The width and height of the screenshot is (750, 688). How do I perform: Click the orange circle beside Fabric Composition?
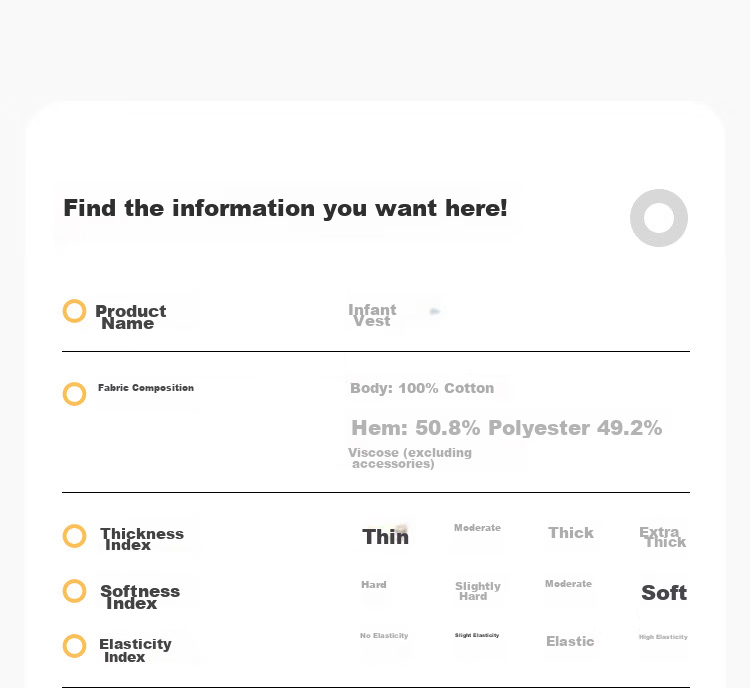pyautogui.click(x=74, y=394)
